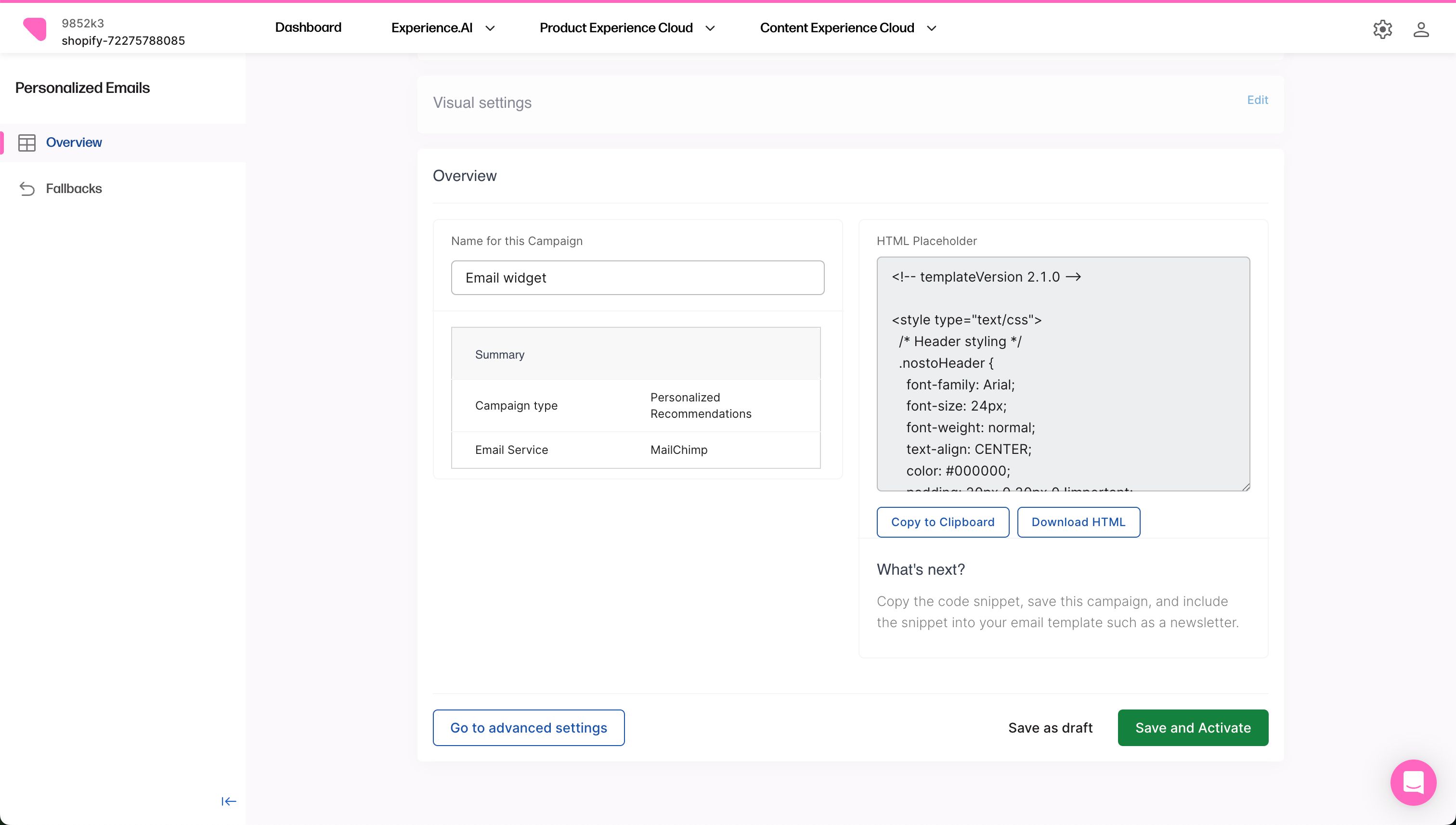Click the Fallbacks return arrow icon
1456x825 pixels.
click(26, 189)
